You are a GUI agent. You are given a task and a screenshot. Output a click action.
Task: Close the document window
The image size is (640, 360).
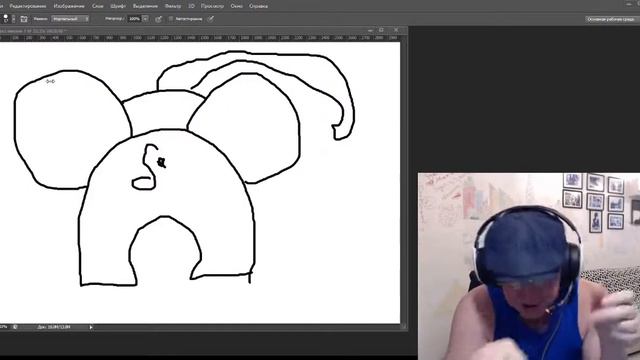click(x=396, y=30)
